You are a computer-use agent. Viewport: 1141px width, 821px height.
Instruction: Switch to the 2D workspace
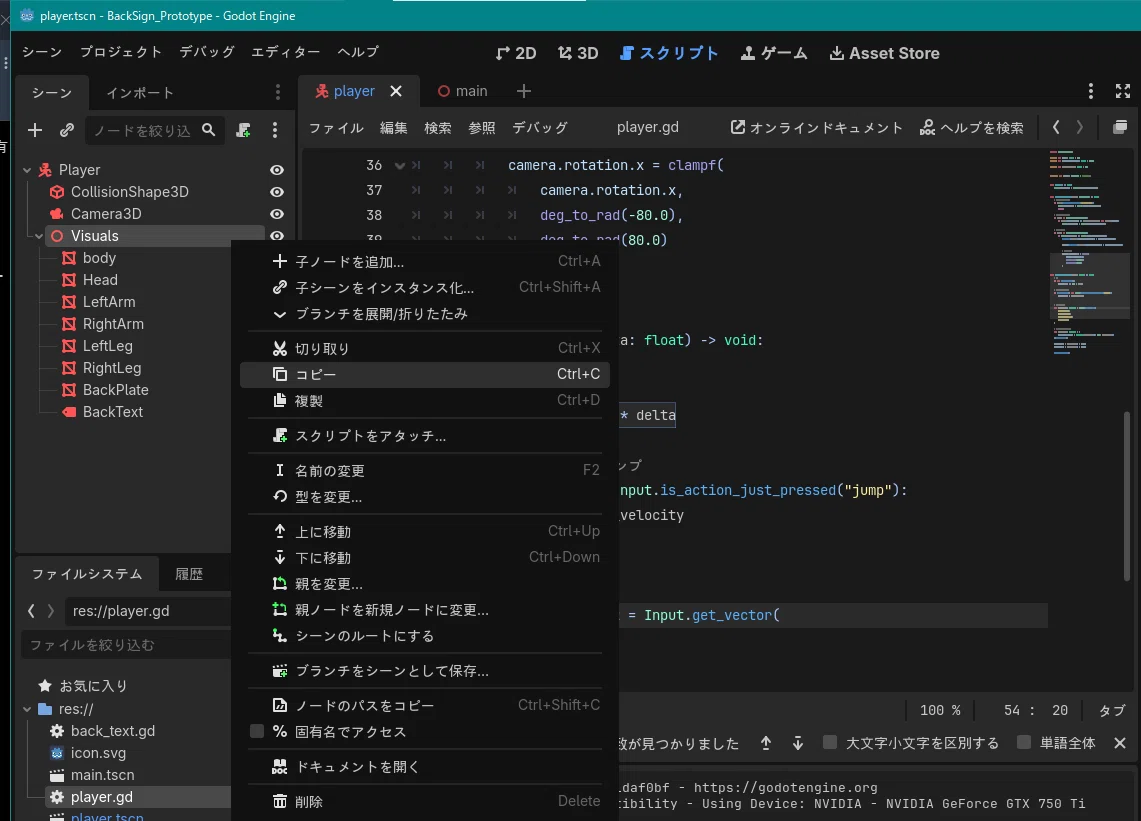[x=516, y=53]
